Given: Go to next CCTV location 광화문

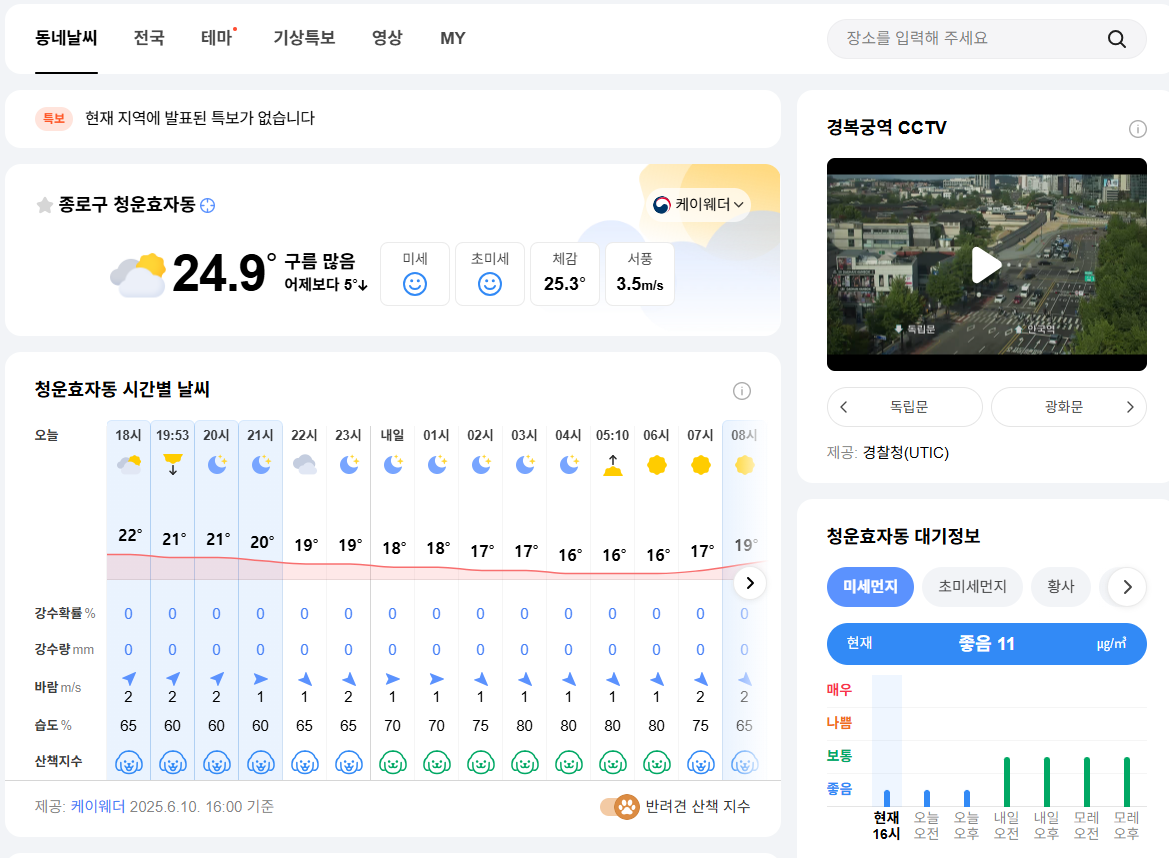Looking at the screenshot, I should tap(1068, 407).
